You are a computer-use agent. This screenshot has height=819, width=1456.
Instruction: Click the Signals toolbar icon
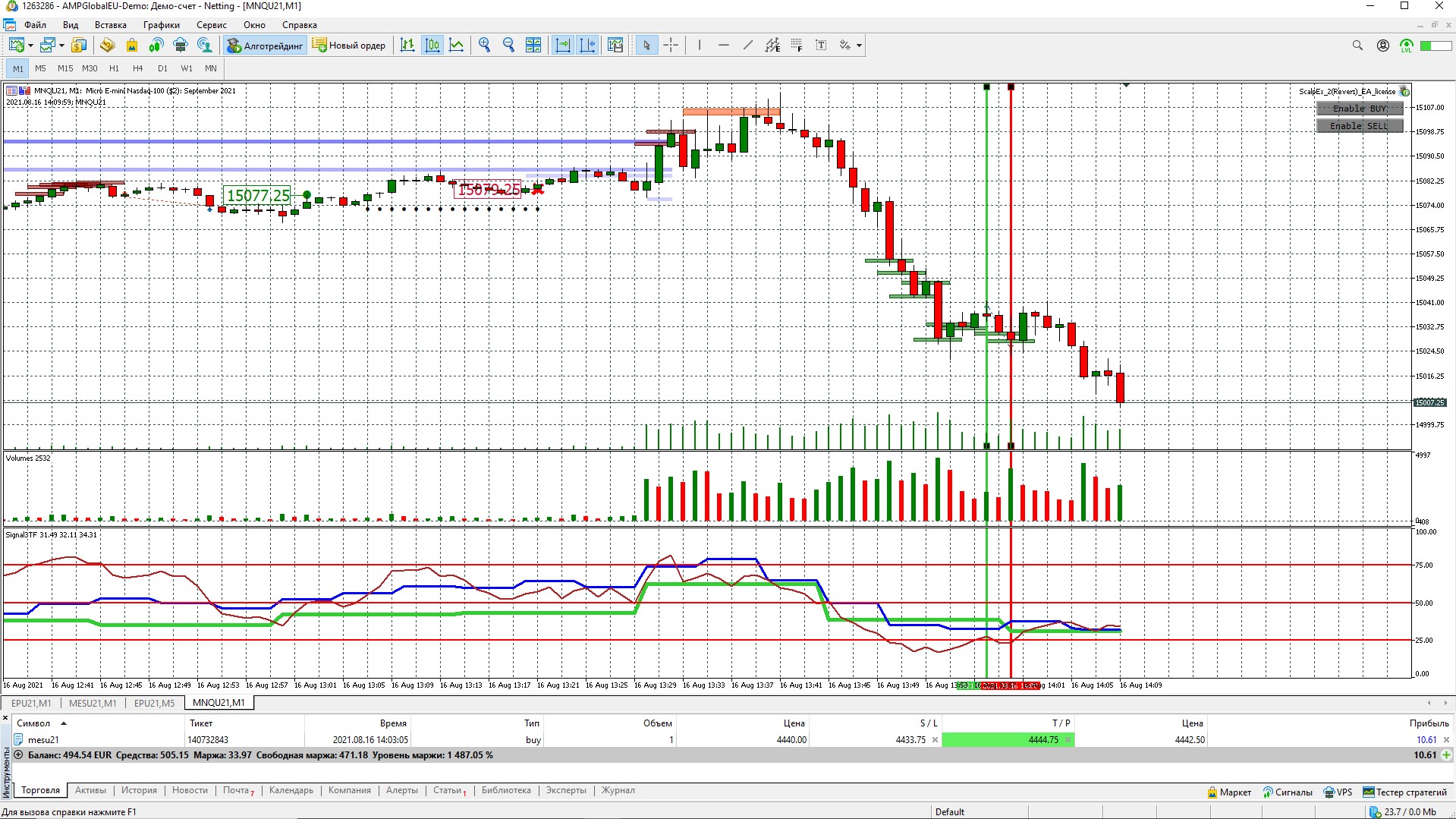tap(156, 46)
